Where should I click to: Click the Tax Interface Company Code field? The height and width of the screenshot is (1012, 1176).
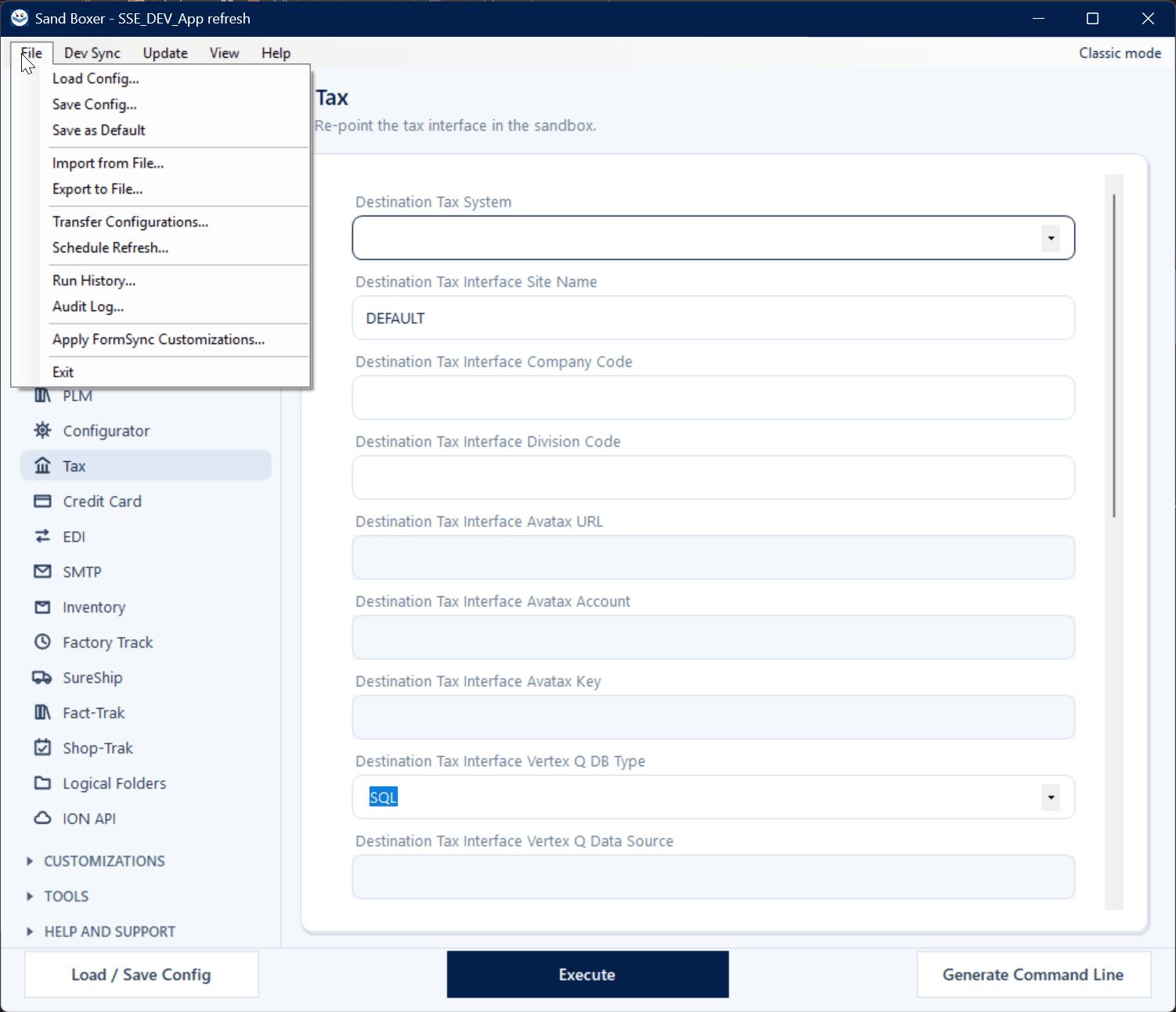[x=713, y=398]
